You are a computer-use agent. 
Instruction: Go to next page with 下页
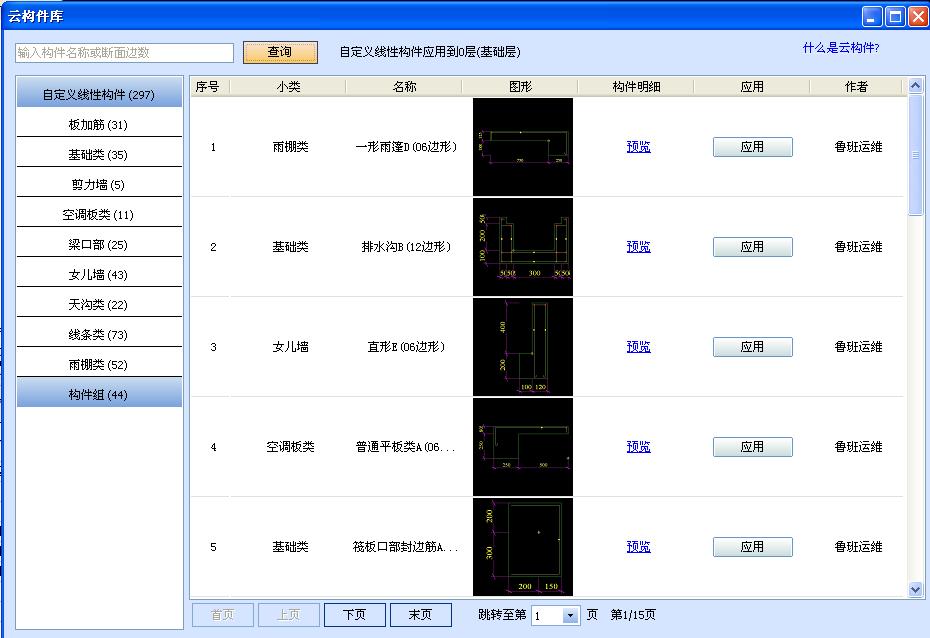tap(355, 615)
